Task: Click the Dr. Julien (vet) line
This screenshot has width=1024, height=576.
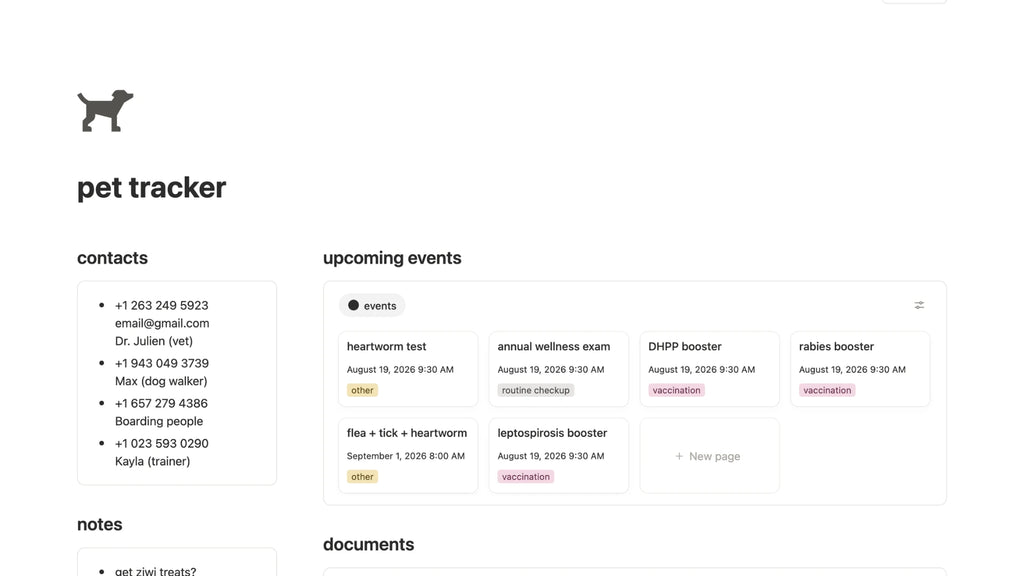Action: tap(153, 341)
